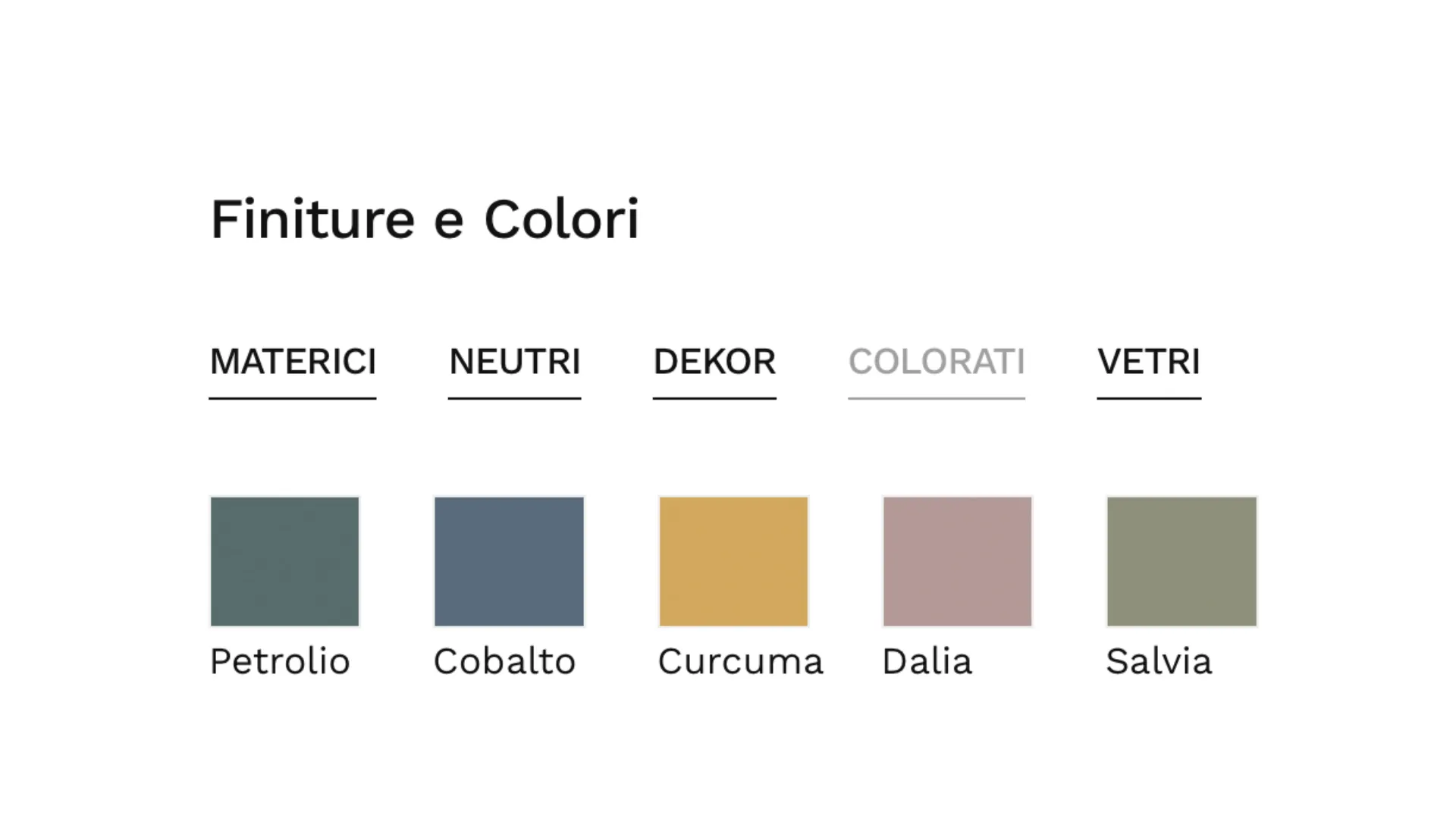This screenshot has height=819, width=1456.
Task: Click the greyed COLORATI tab
Action: pos(937,362)
